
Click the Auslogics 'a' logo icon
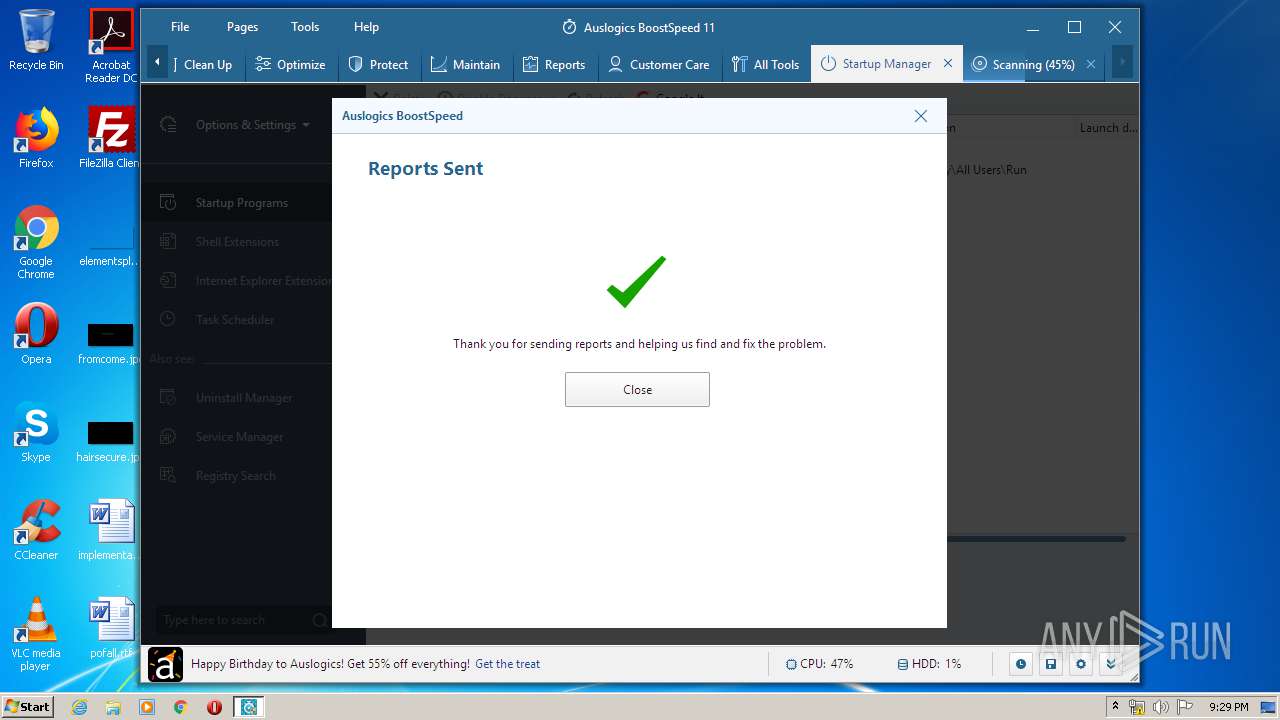click(x=165, y=665)
